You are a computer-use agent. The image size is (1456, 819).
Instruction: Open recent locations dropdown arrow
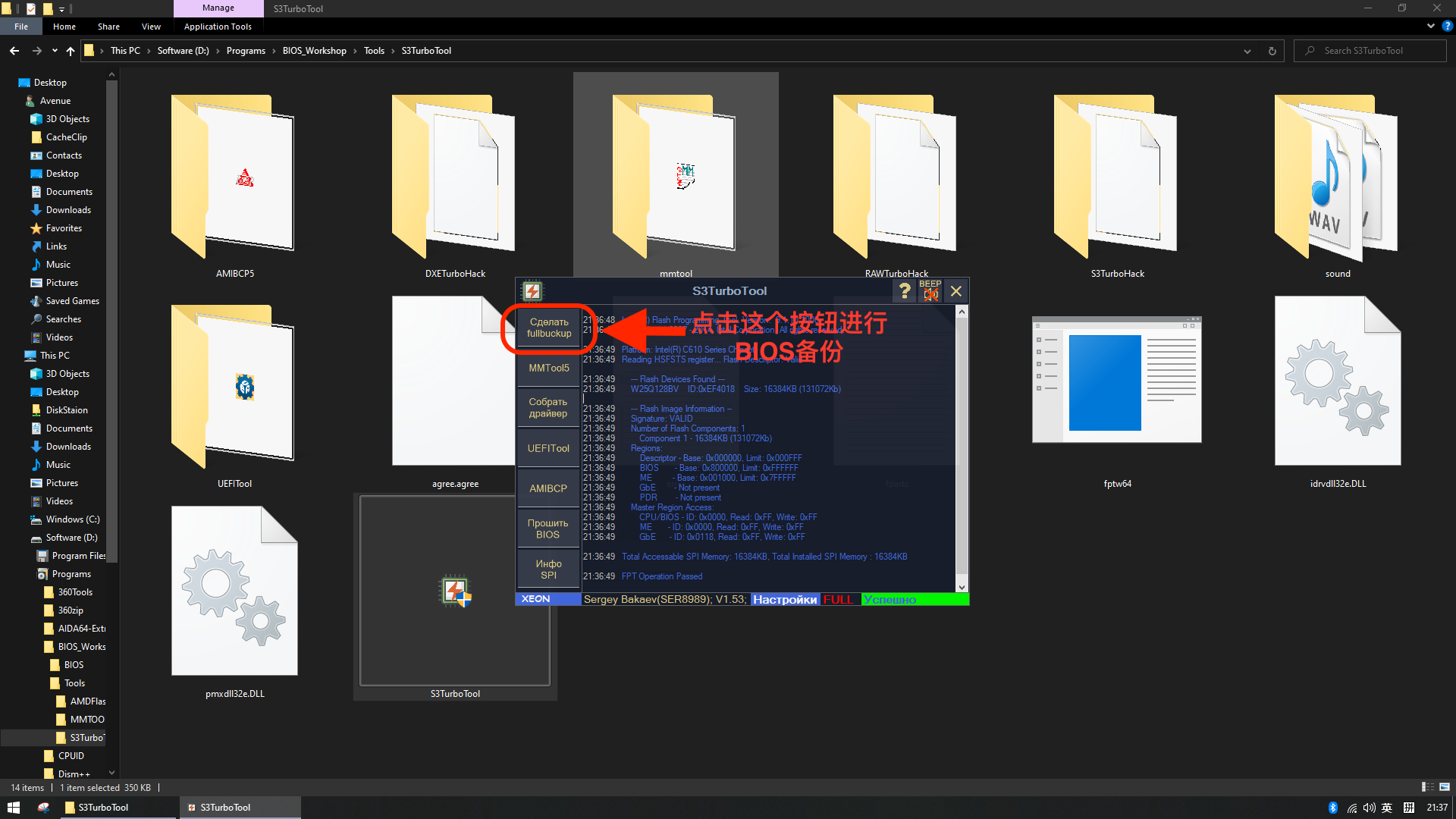point(55,51)
